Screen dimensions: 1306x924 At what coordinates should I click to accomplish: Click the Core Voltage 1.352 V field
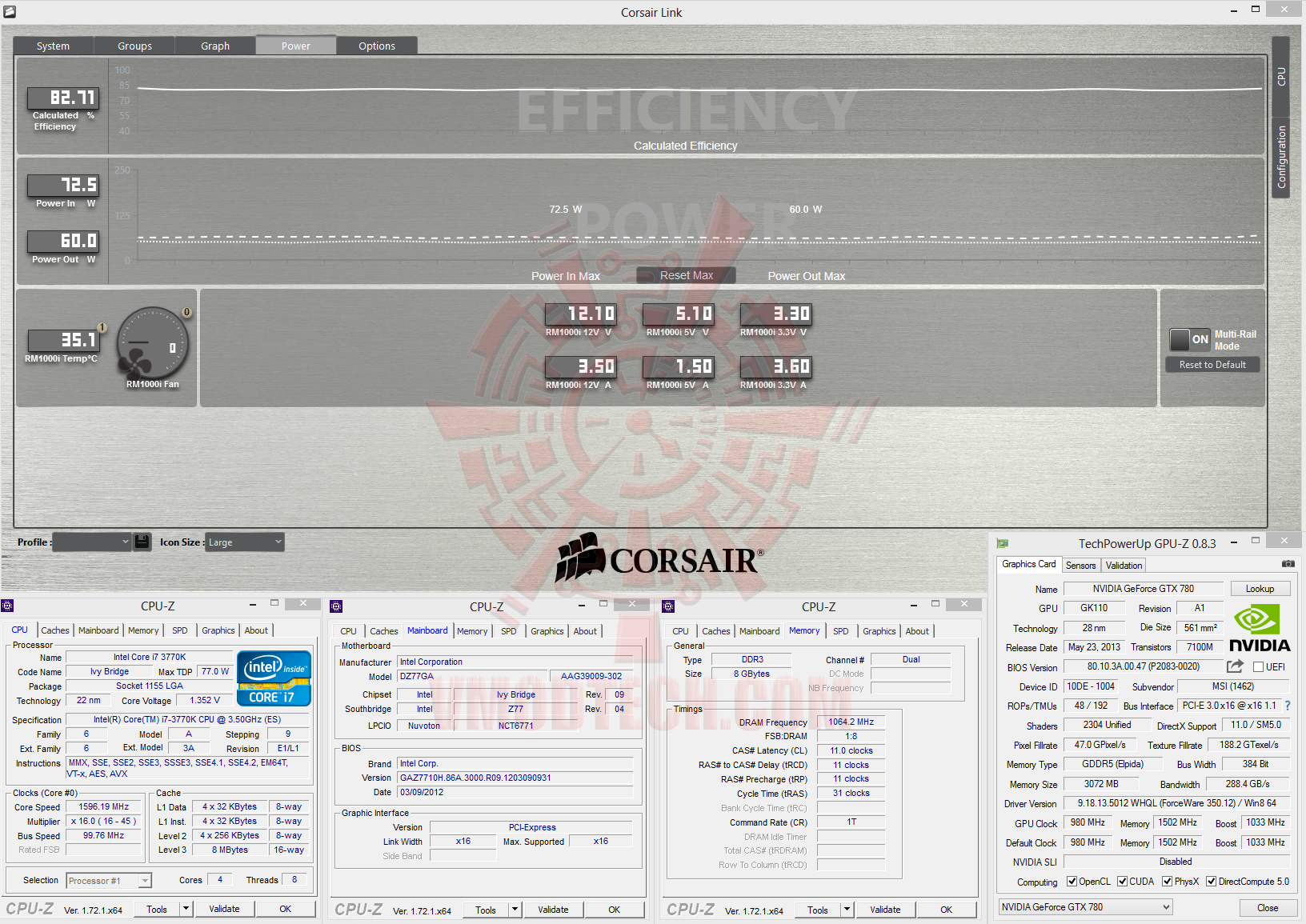[204, 700]
